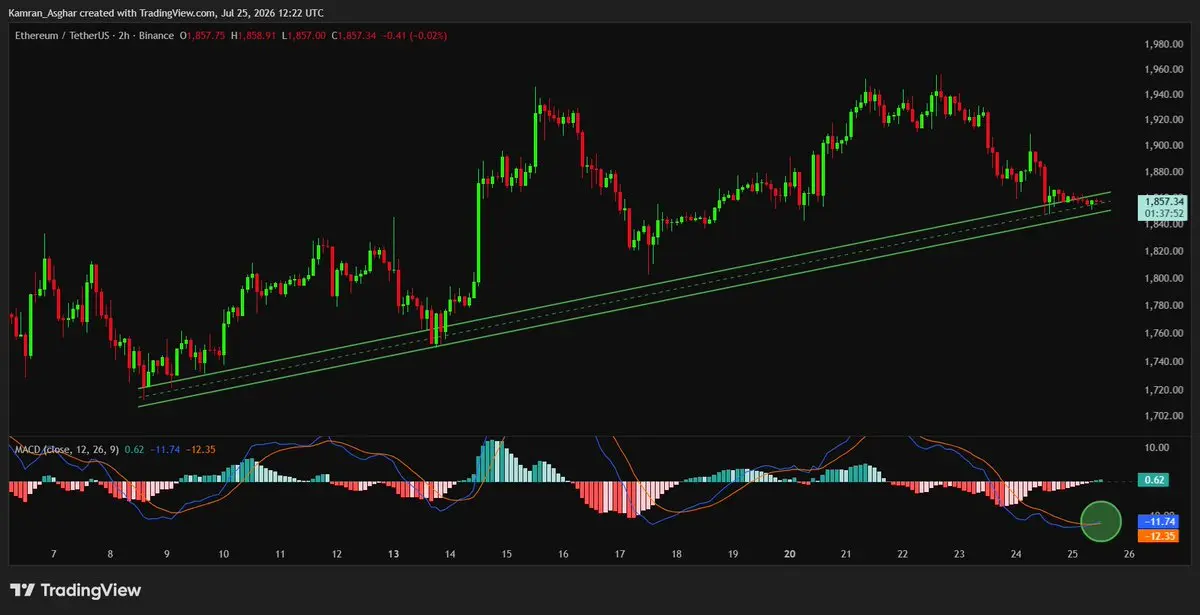Click date label 18 on time axis
The width and height of the screenshot is (1200, 615).
(677, 554)
